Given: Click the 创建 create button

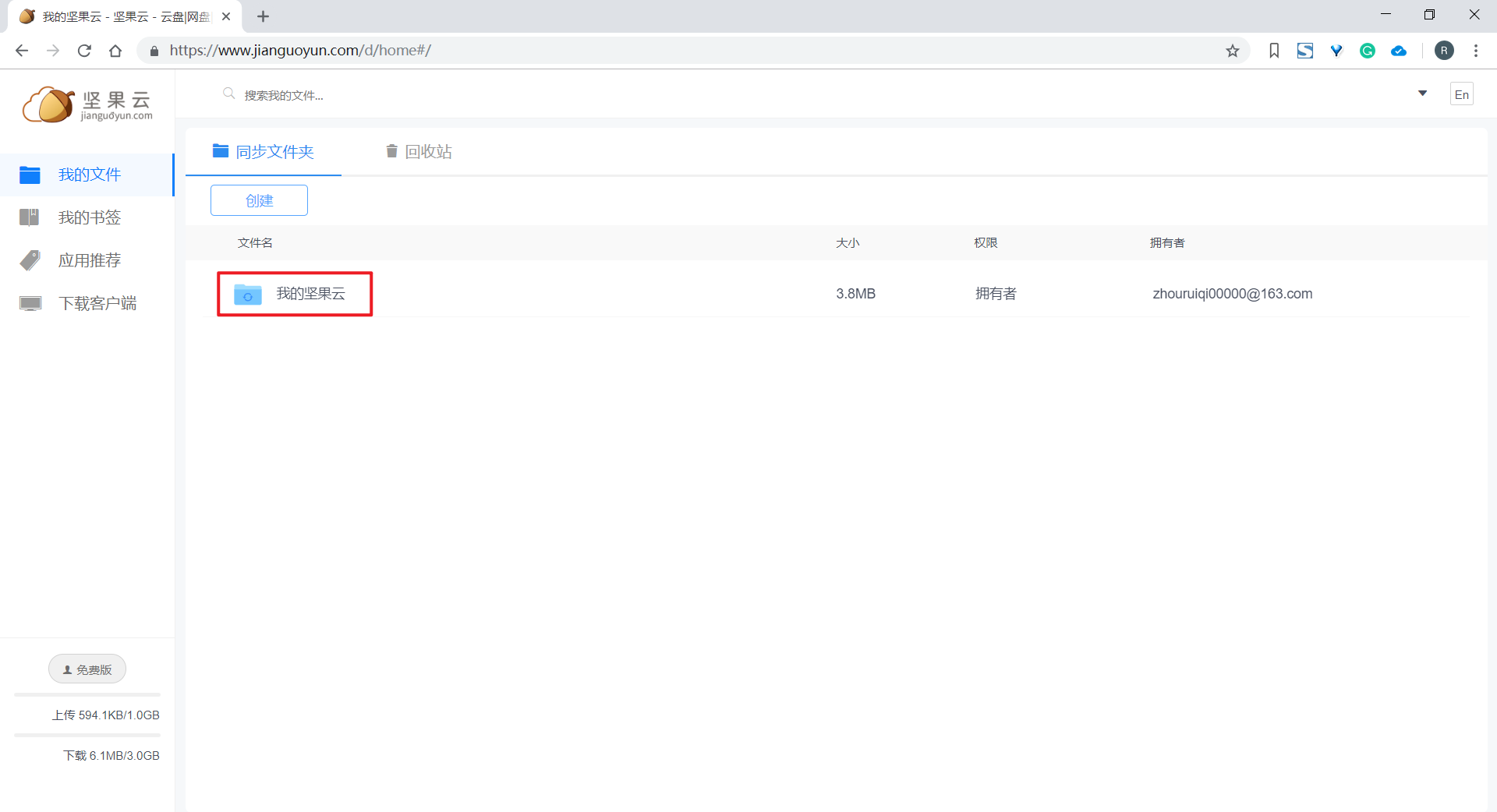Looking at the screenshot, I should [x=258, y=200].
